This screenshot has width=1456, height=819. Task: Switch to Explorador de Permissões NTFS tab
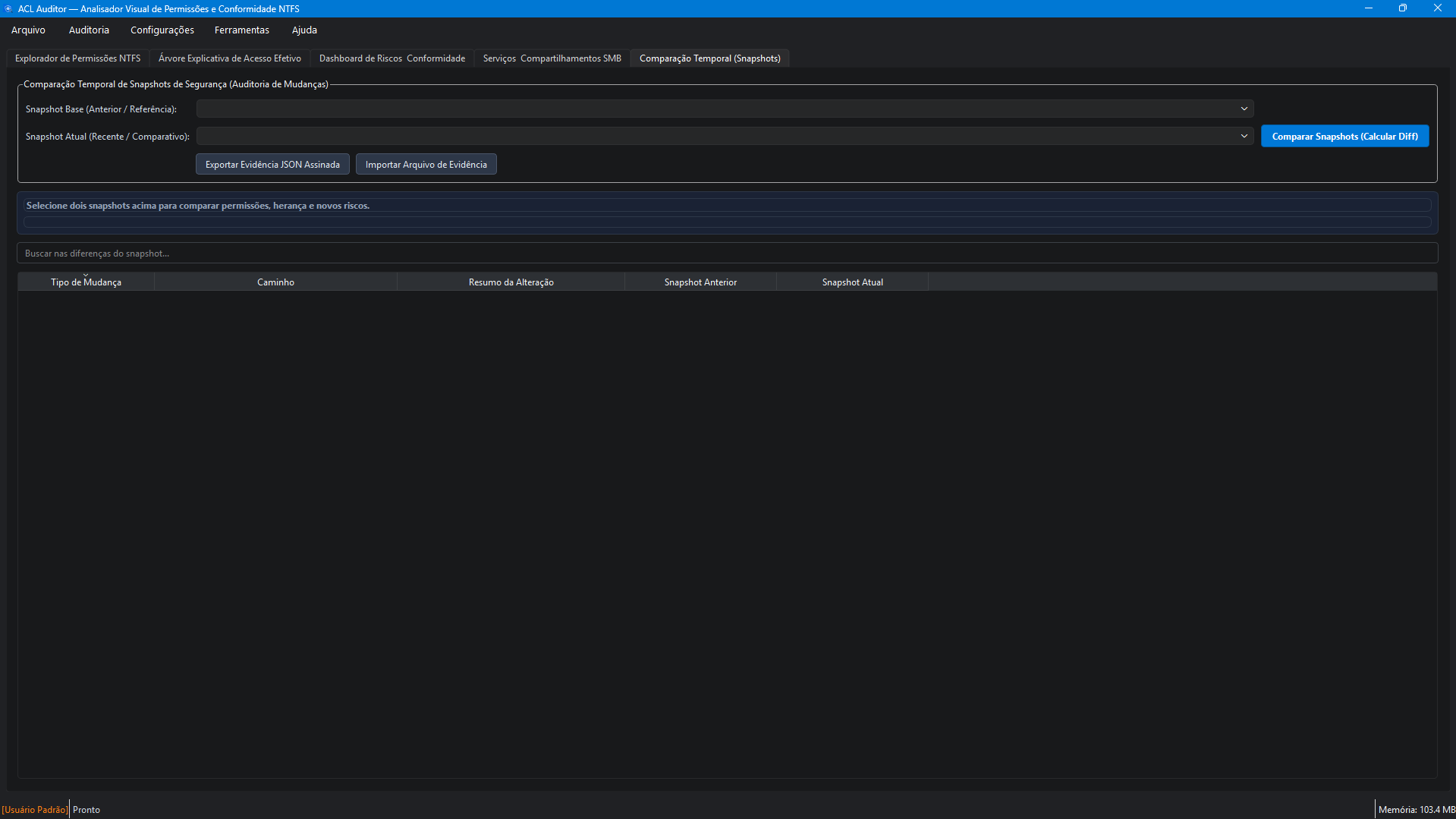(x=77, y=58)
